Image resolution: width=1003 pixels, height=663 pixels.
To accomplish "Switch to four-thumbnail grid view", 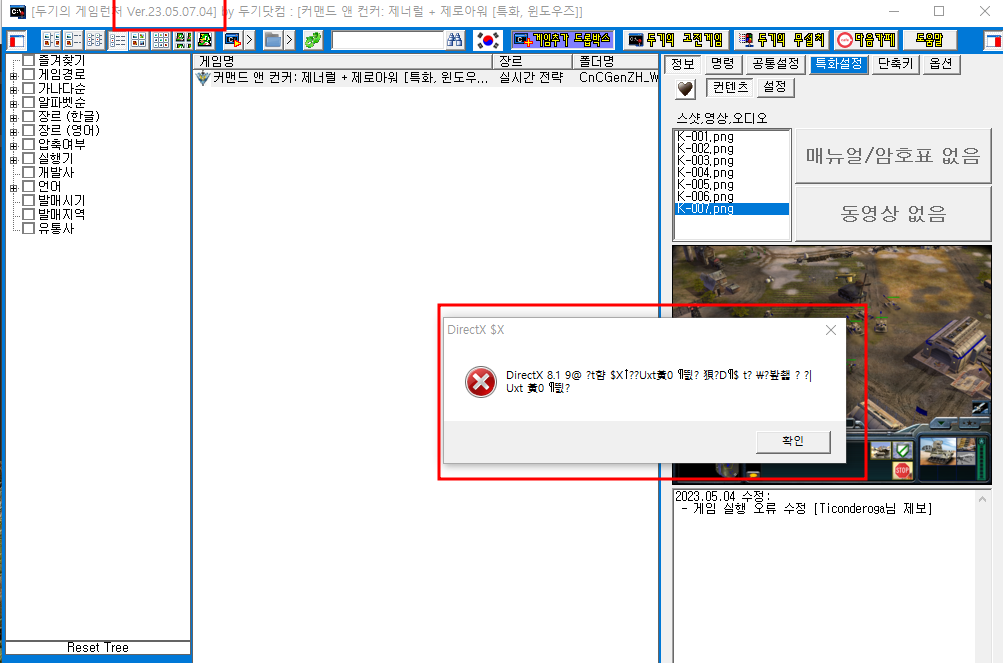I will (139, 40).
